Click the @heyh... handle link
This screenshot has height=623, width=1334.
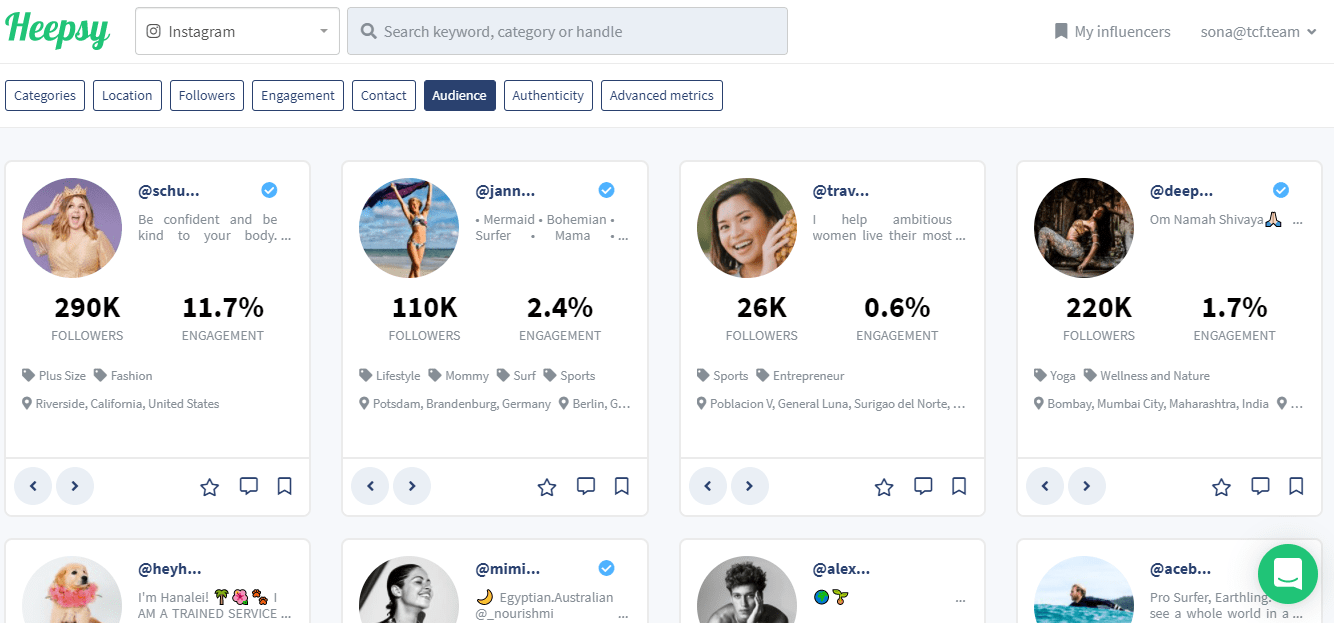[x=170, y=569]
